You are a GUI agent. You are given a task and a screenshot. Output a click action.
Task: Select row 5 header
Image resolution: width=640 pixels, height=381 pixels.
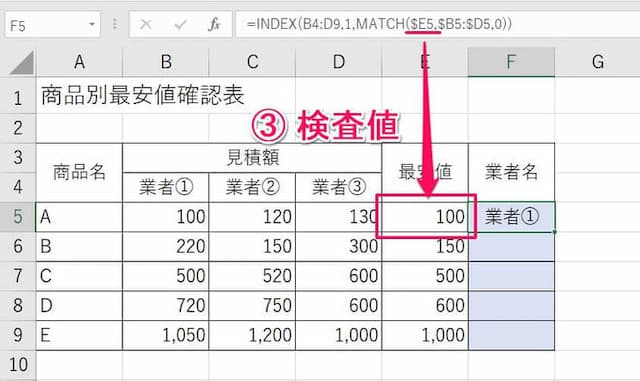click(18, 217)
